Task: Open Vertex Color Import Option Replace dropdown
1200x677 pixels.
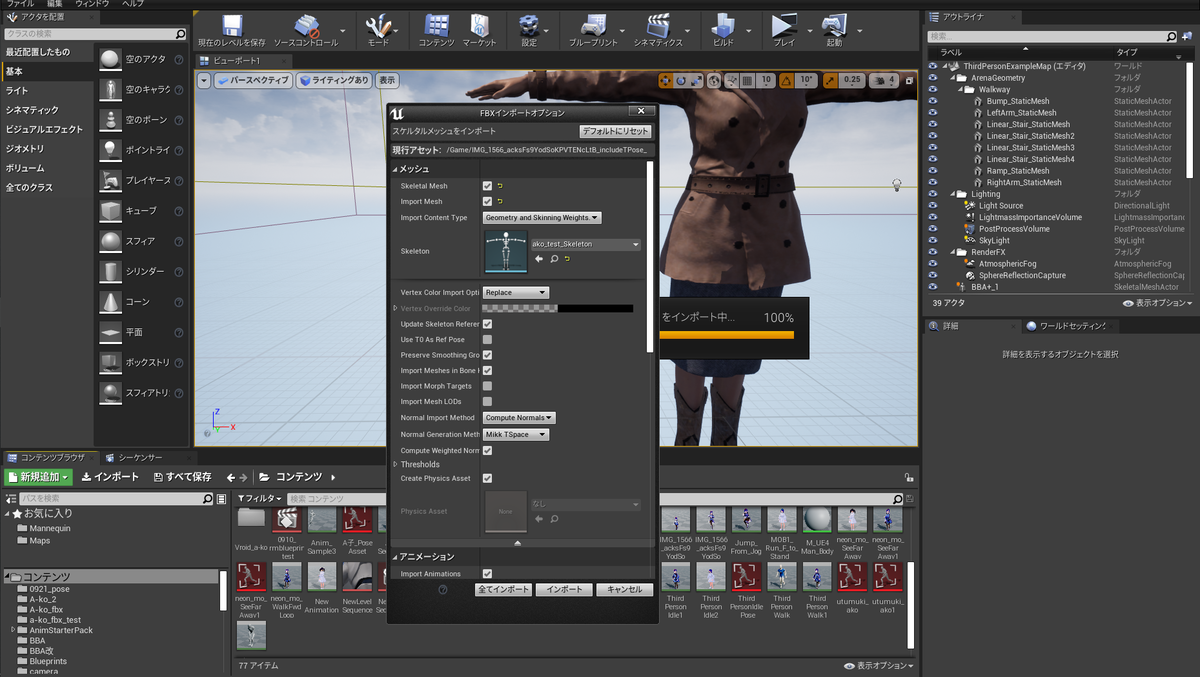Action: pos(516,293)
